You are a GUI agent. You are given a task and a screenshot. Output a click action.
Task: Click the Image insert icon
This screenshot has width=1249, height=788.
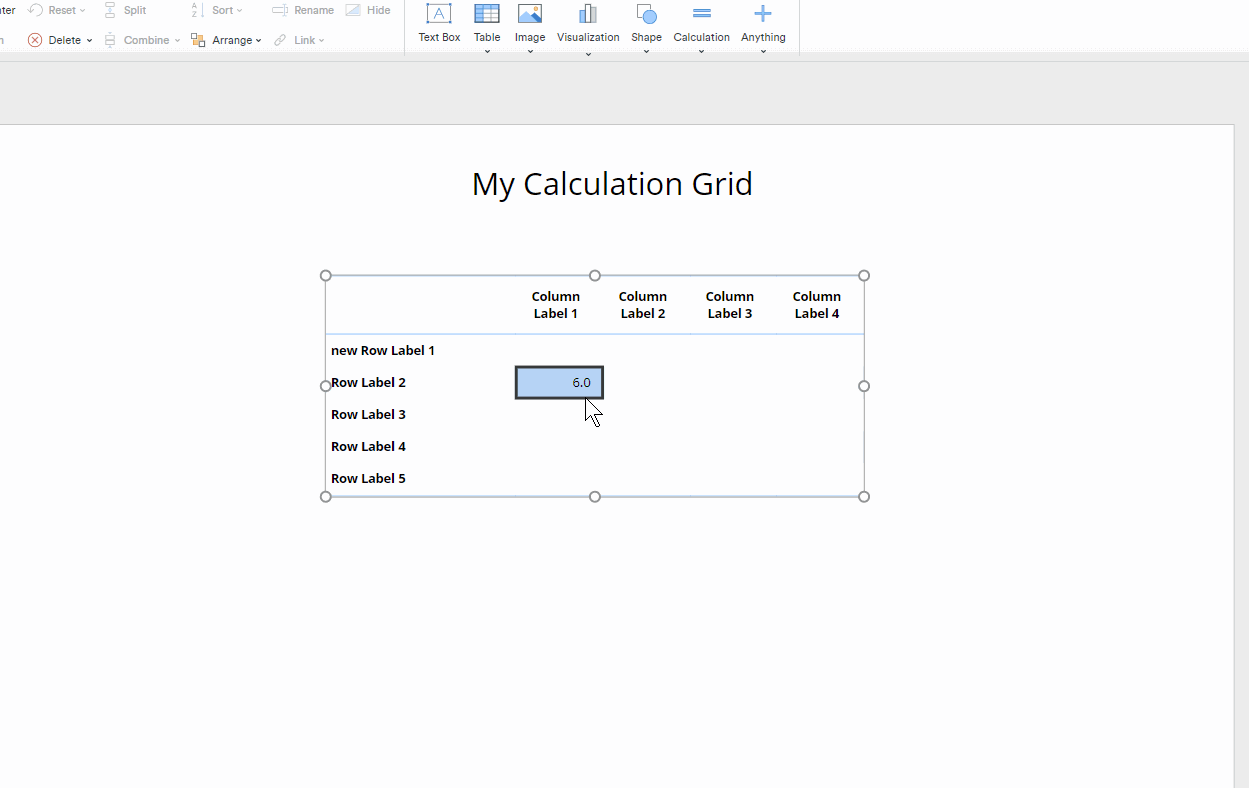click(530, 14)
